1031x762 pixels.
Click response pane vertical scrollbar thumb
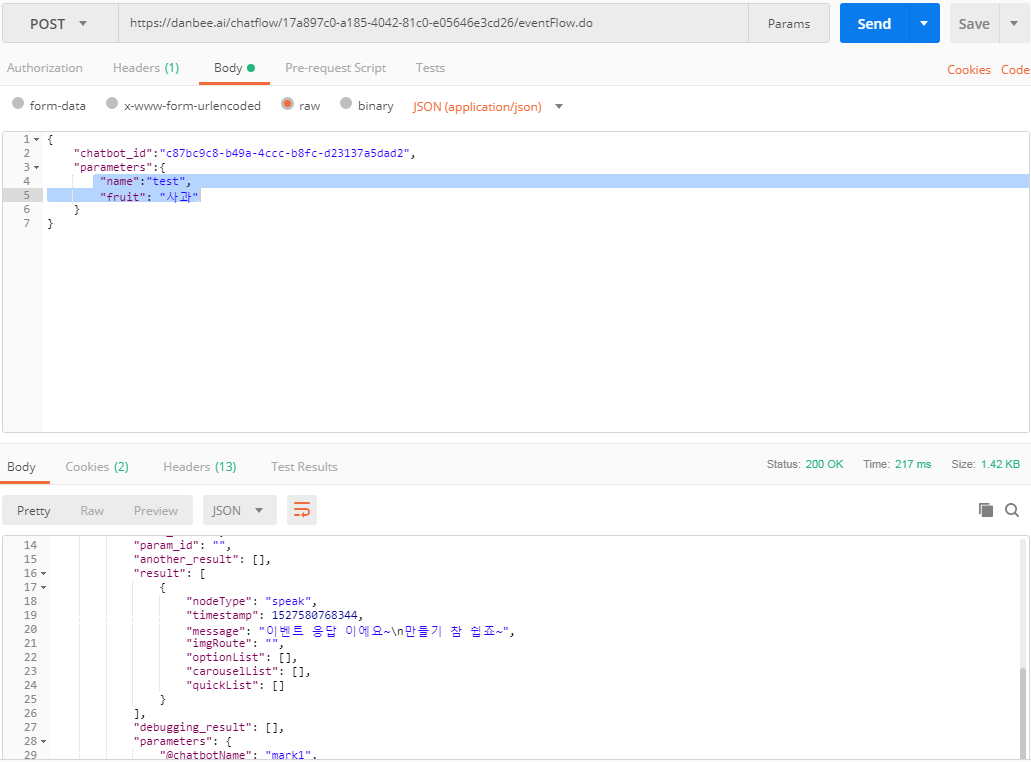(1023, 713)
